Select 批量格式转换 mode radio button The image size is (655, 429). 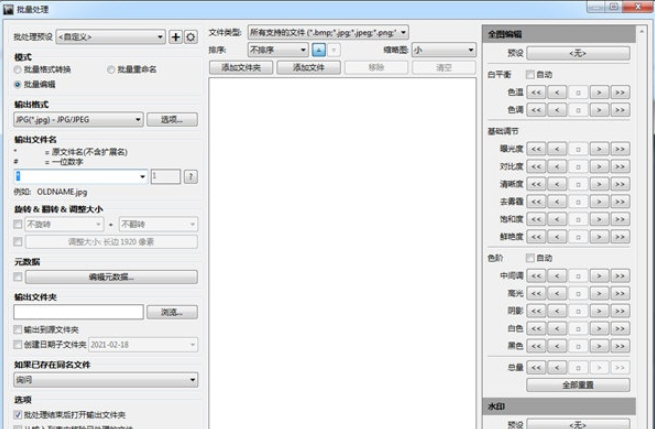17,70
